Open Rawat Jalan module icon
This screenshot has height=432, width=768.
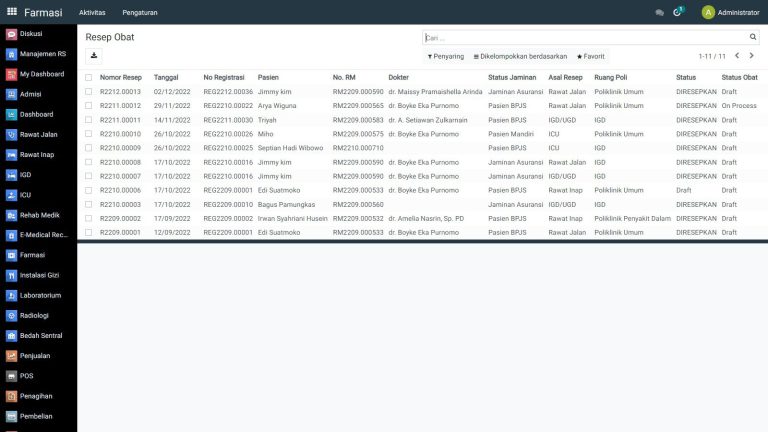tap(11, 135)
